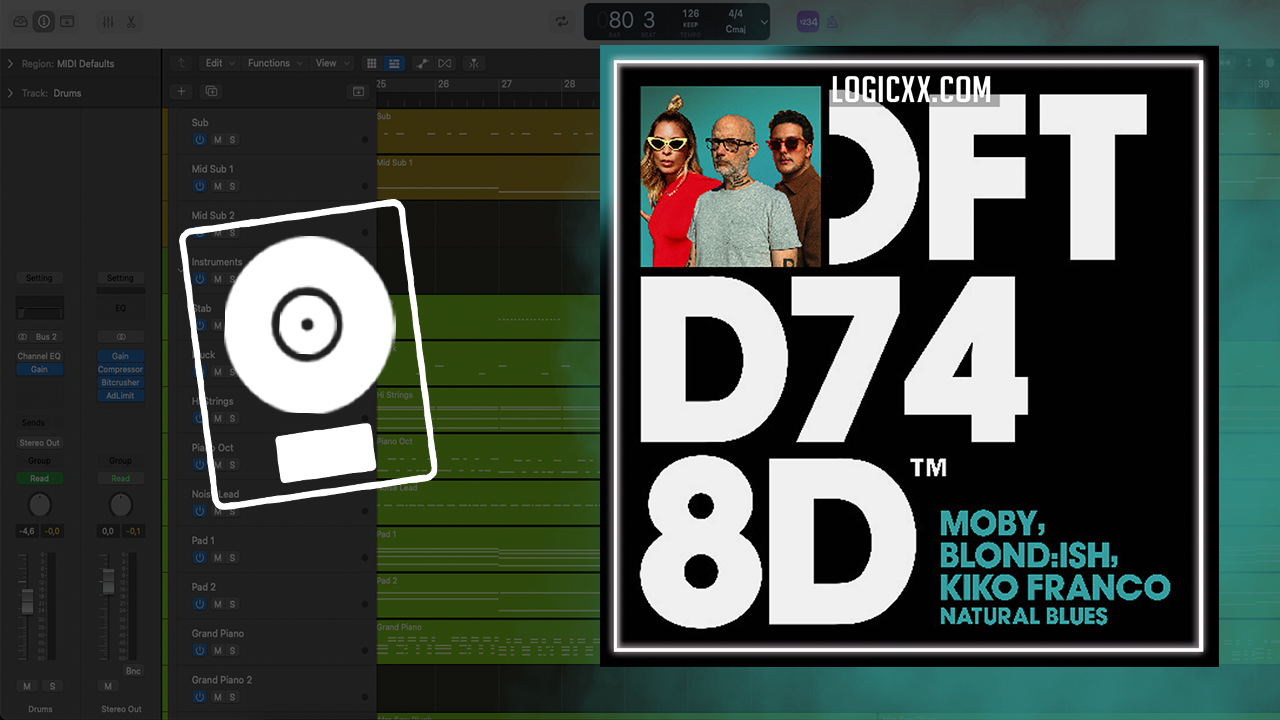
Task: Open the Compressor plug-in slot
Action: point(120,370)
